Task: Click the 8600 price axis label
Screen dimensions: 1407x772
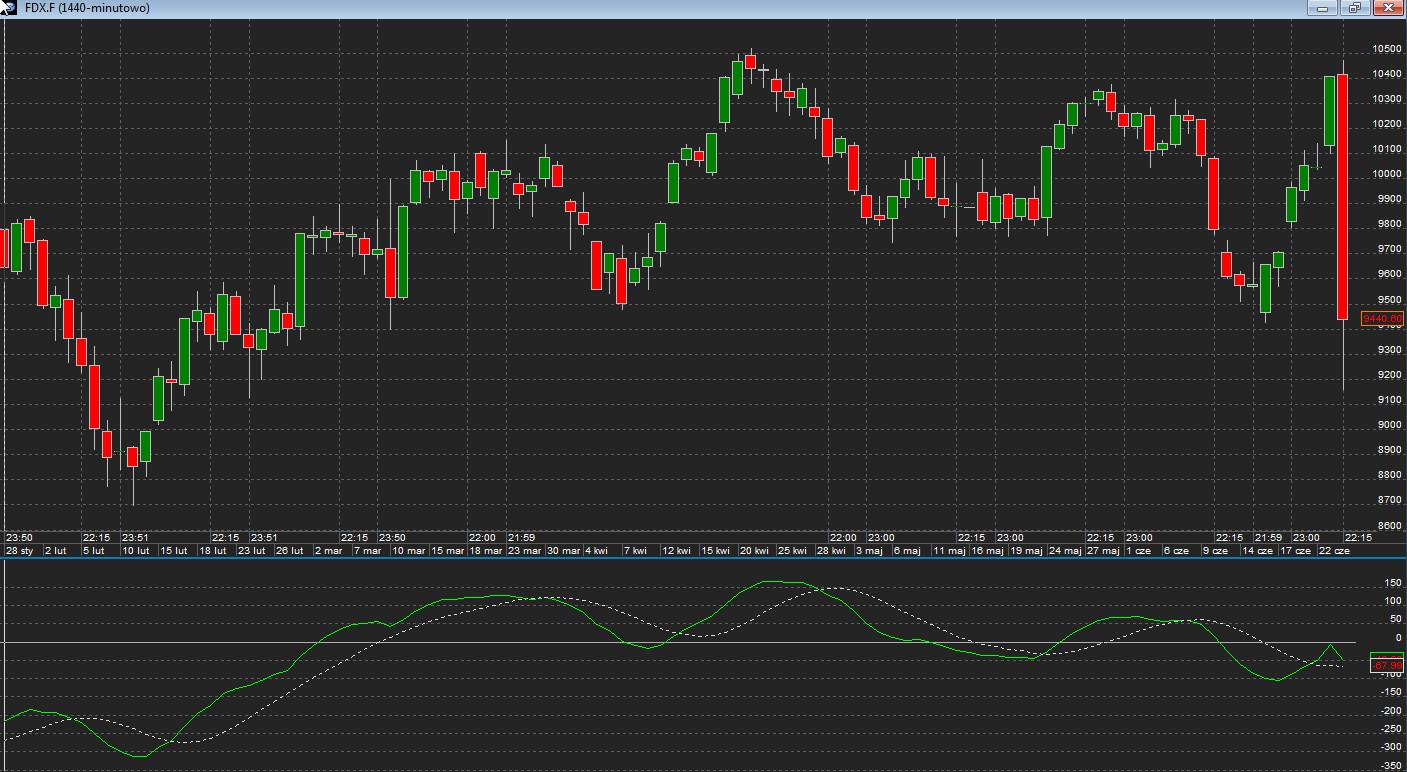Action: (x=1385, y=526)
